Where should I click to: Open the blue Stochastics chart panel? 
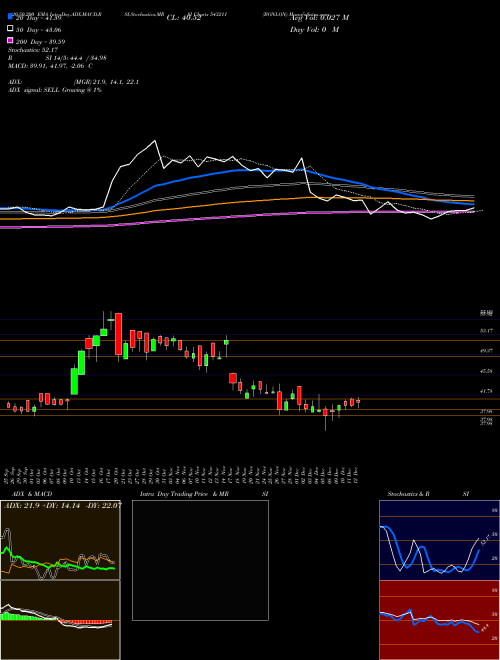(439, 540)
